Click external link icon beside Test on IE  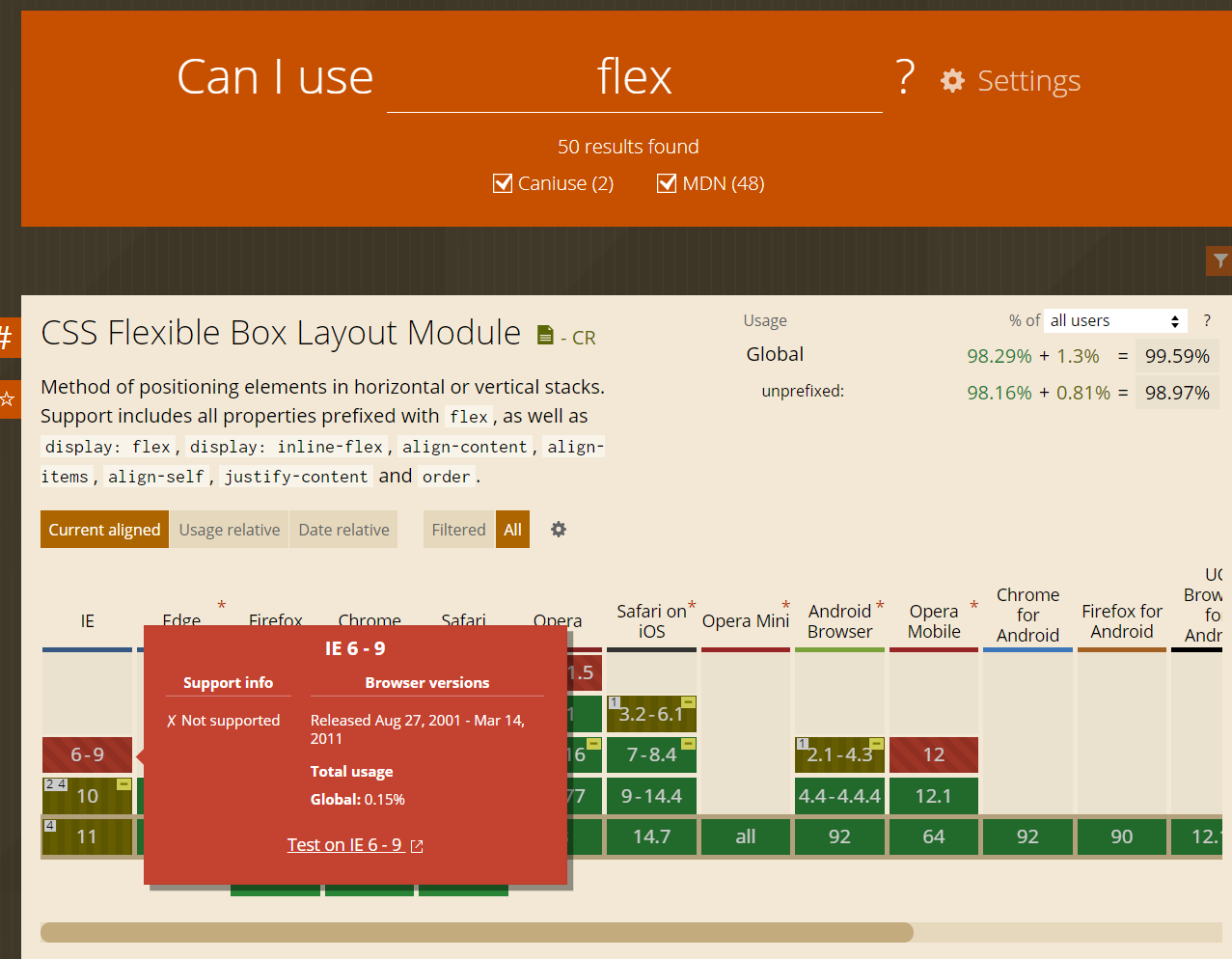[417, 846]
